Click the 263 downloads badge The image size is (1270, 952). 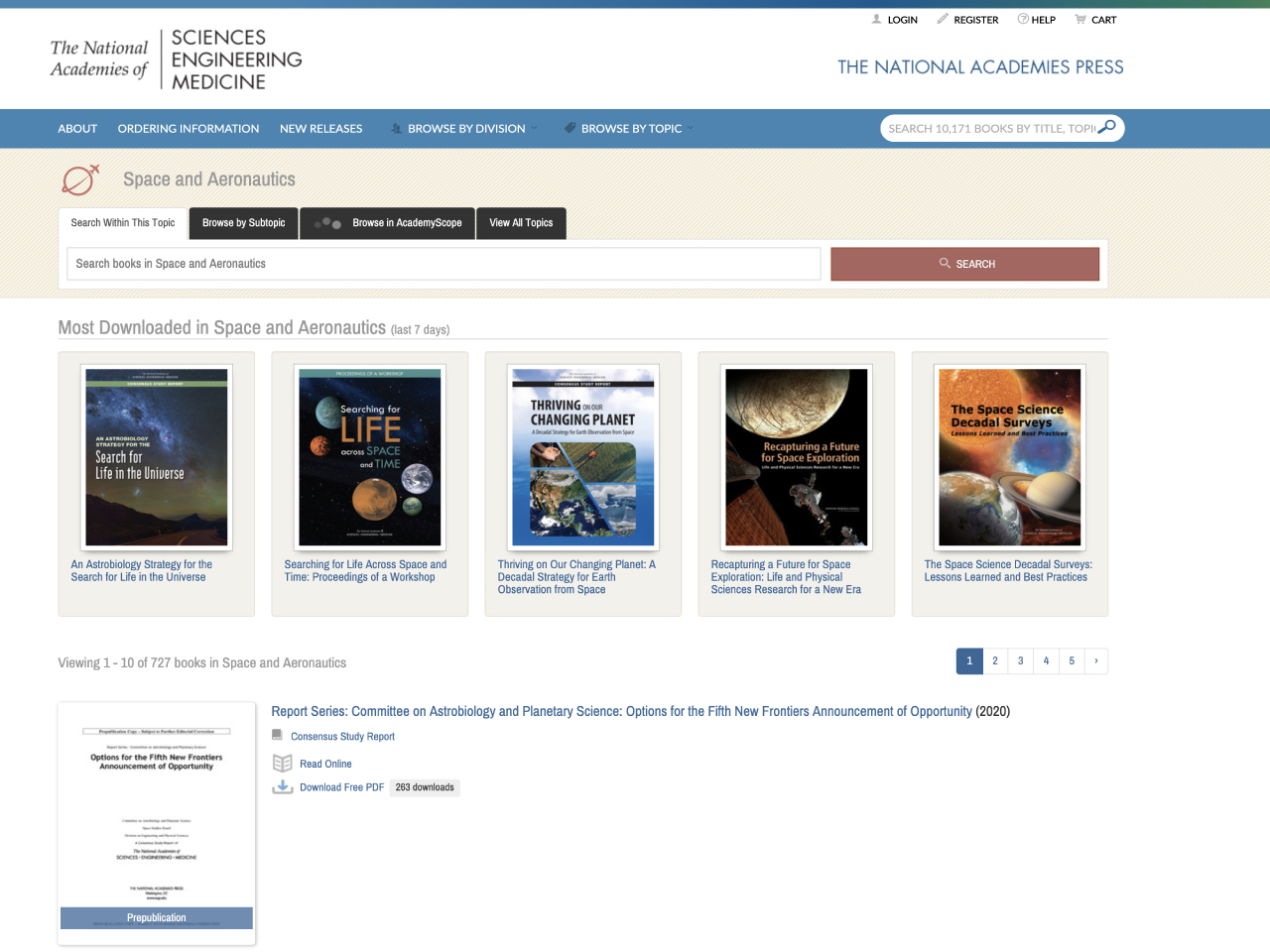point(425,787)
